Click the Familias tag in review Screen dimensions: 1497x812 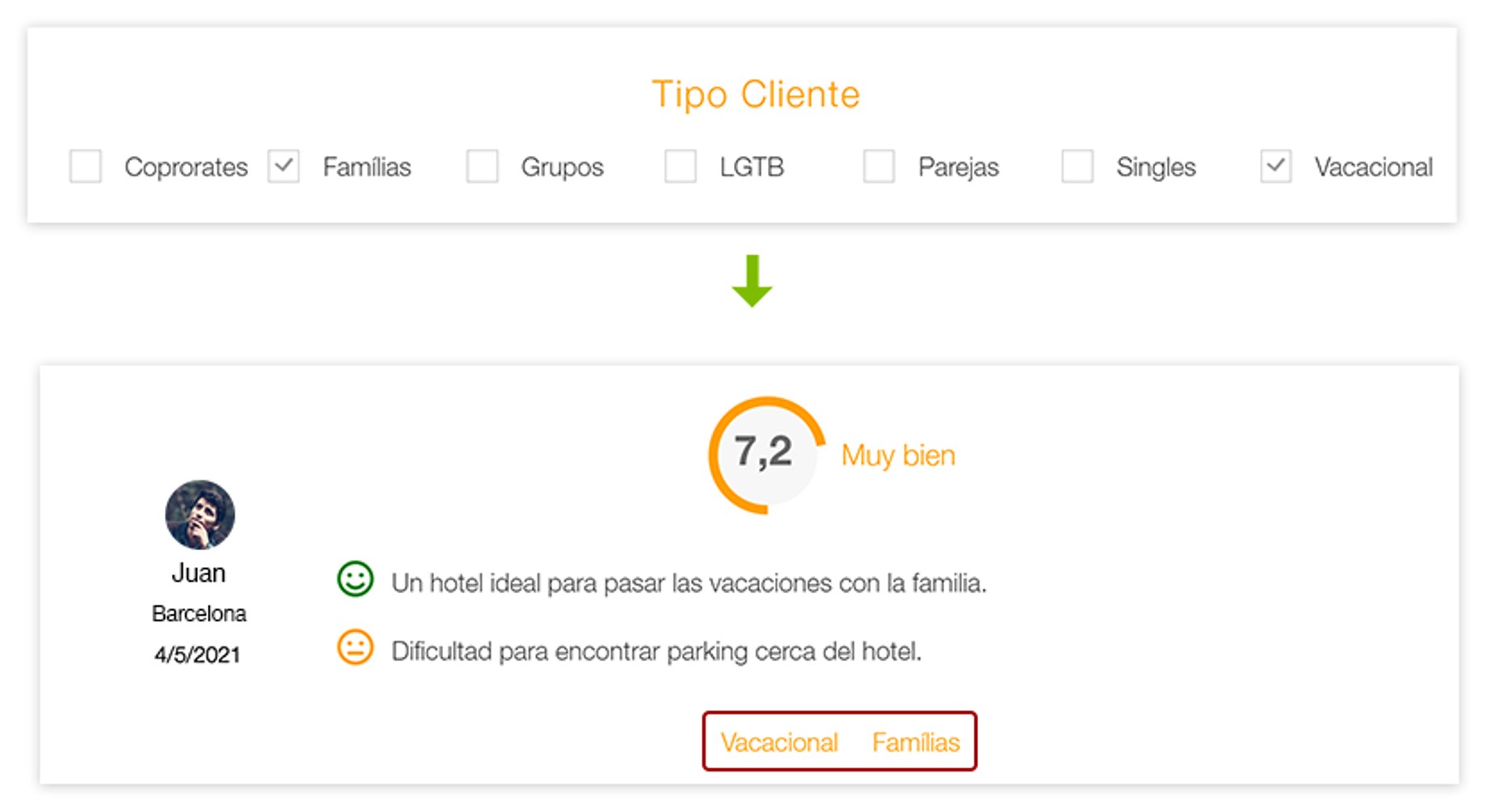[x=916, y=743]
